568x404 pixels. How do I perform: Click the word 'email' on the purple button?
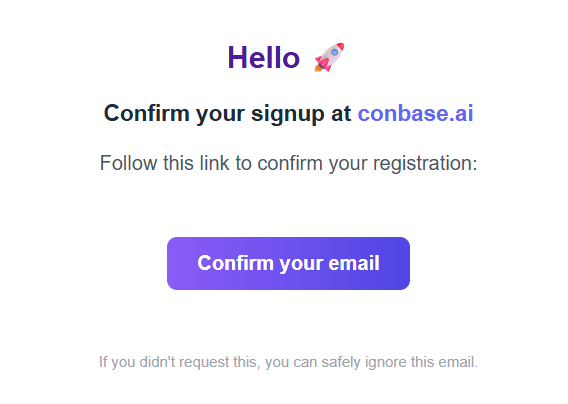[354, 263]
